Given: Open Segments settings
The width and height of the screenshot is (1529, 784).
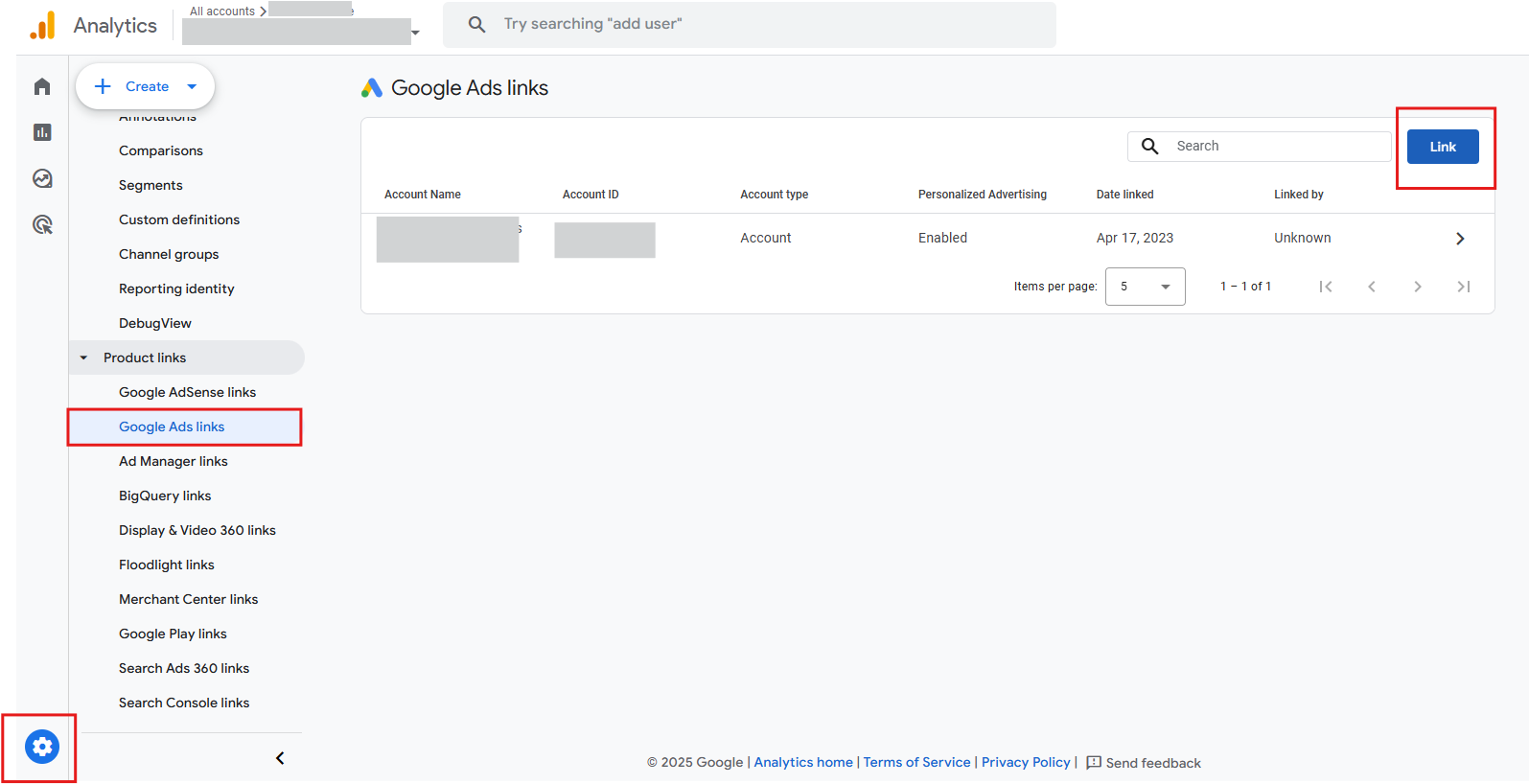Looking at the screenshot, I should 151,185.
